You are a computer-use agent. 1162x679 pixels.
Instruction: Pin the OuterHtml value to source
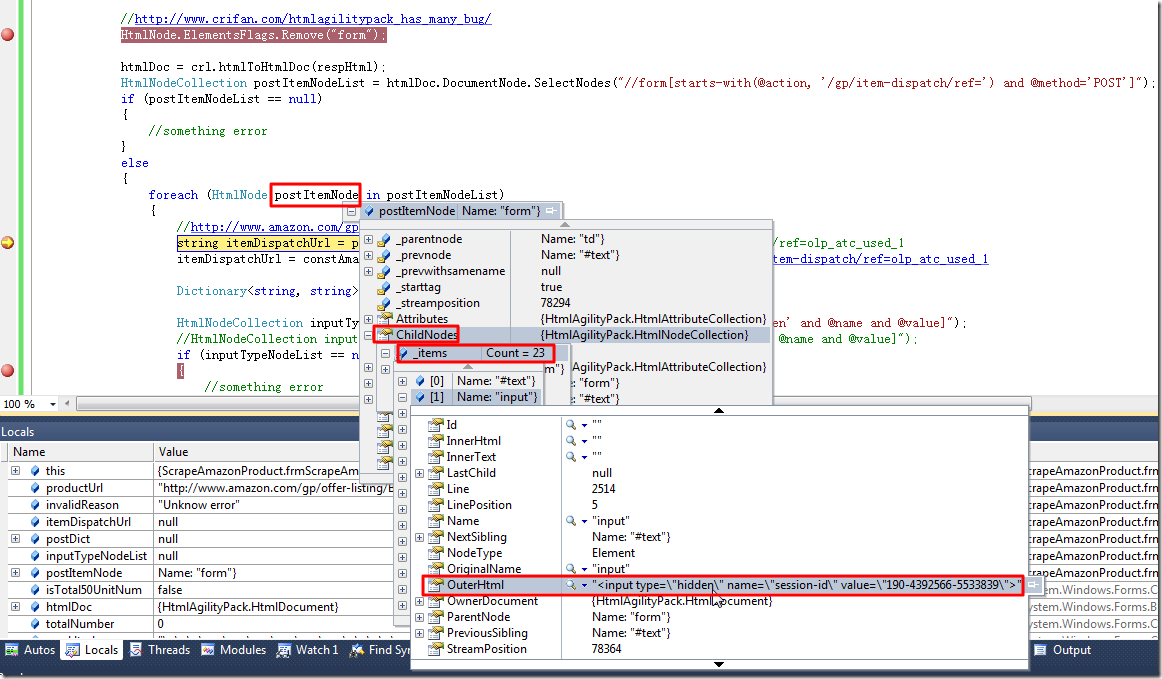point(1032,585)
